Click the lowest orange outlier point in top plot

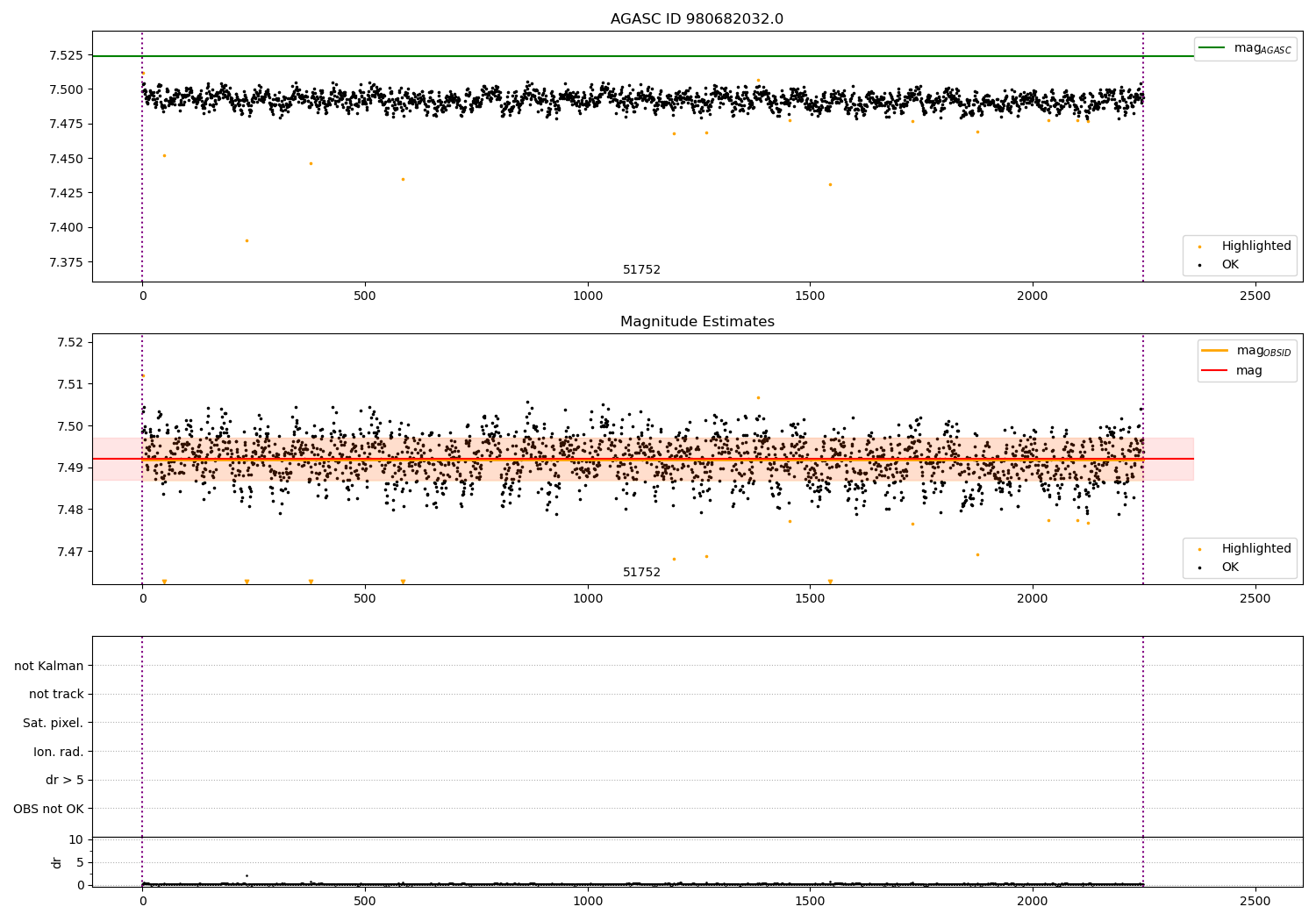pos(247,240)
